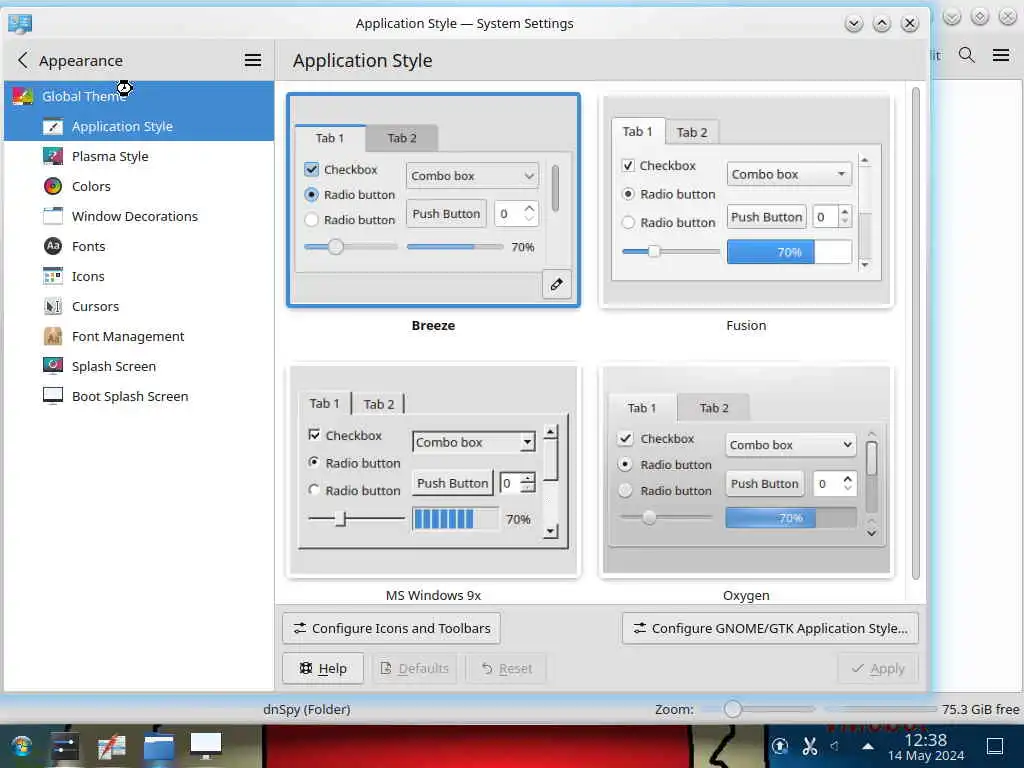The height and width of the screenshot is (768, 1024).
Task: Switch to Tab 2 in Breeze preview
Action: pos(402,138)
